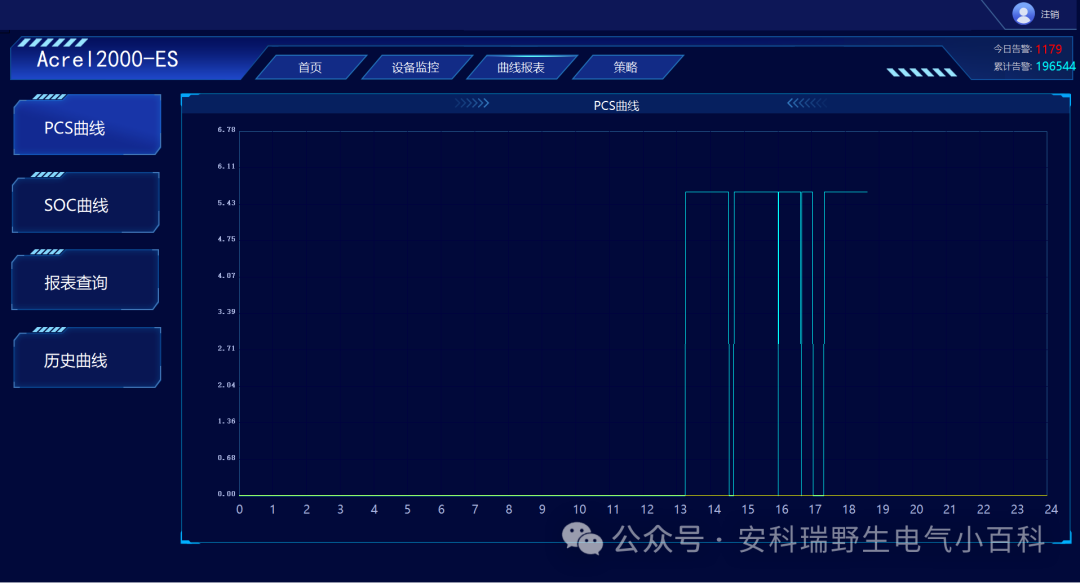The image size is (1080, 583).
Task: Switch to the 设备监控 tab
Action: [415, 68]
